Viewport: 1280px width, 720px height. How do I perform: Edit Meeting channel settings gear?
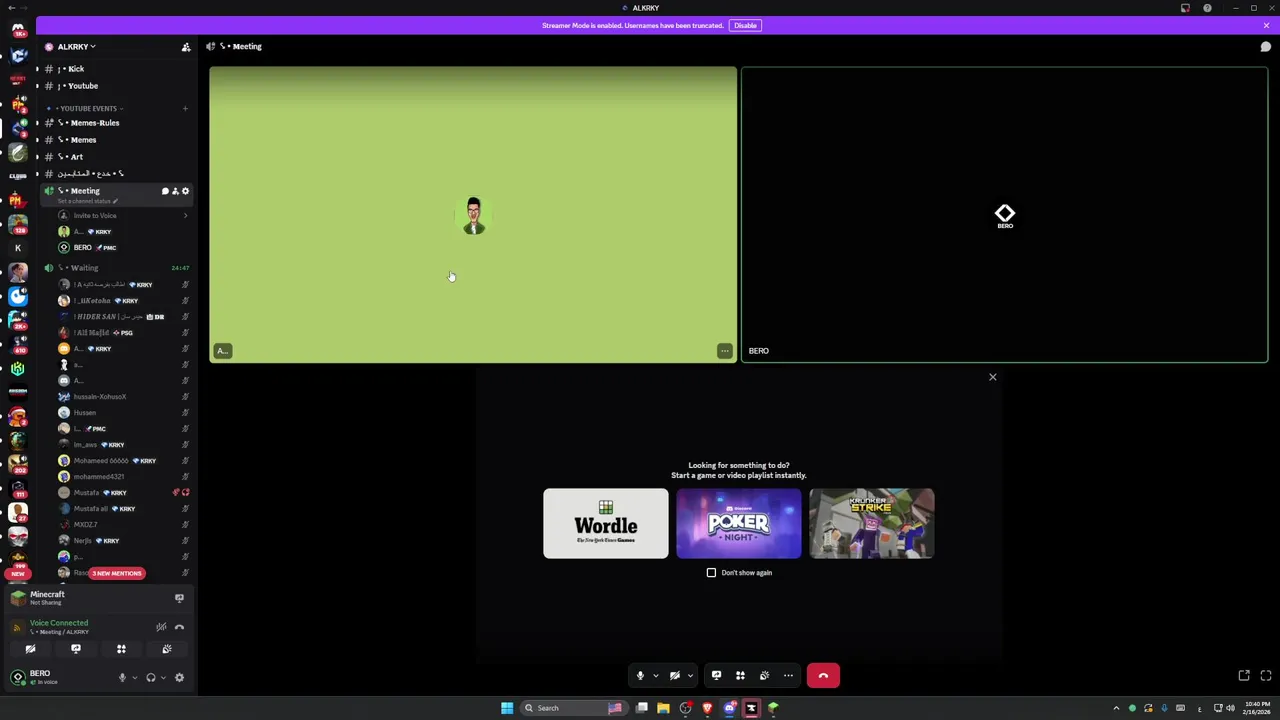tap(185, 191)
